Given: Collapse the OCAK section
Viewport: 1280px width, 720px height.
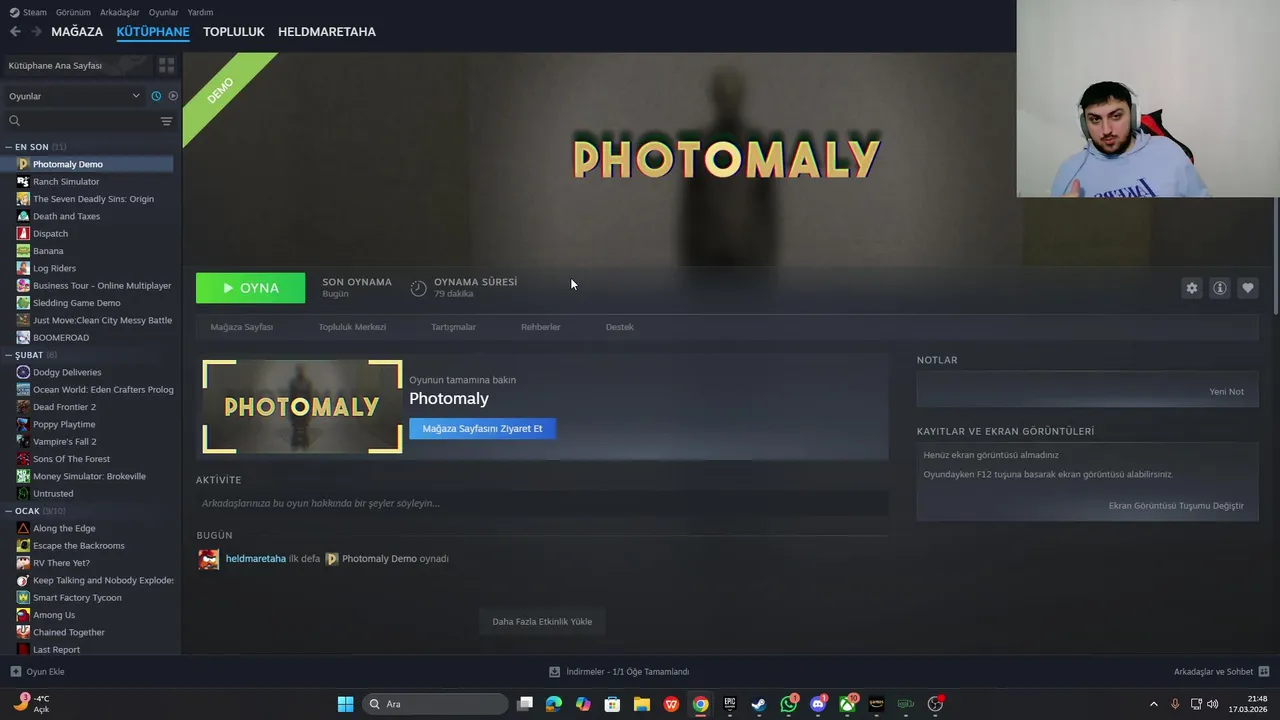Looking at the screenshot, I should click(8, 511).
